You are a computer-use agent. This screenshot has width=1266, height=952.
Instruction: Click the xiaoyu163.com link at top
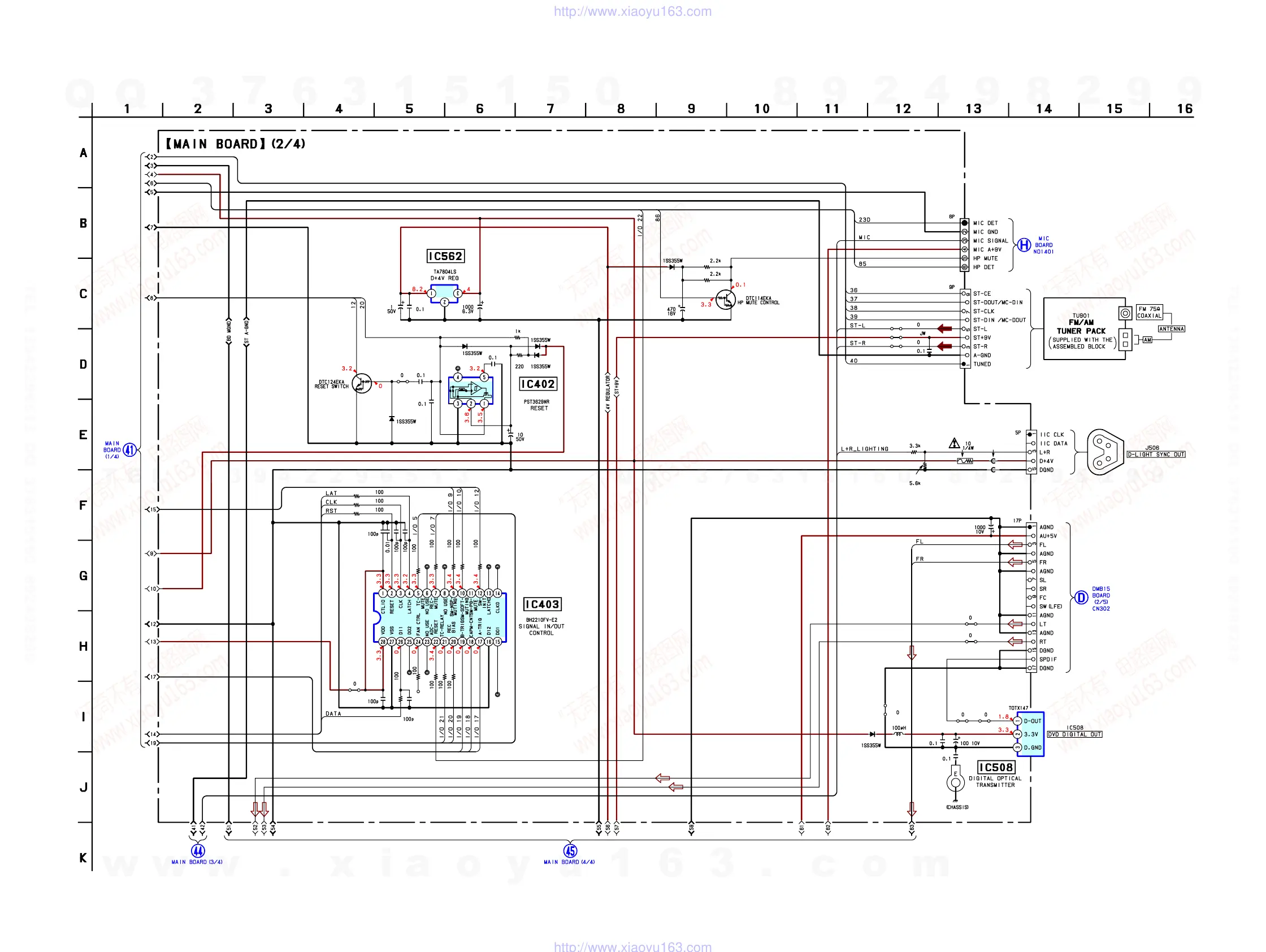(x=632, y=11)
